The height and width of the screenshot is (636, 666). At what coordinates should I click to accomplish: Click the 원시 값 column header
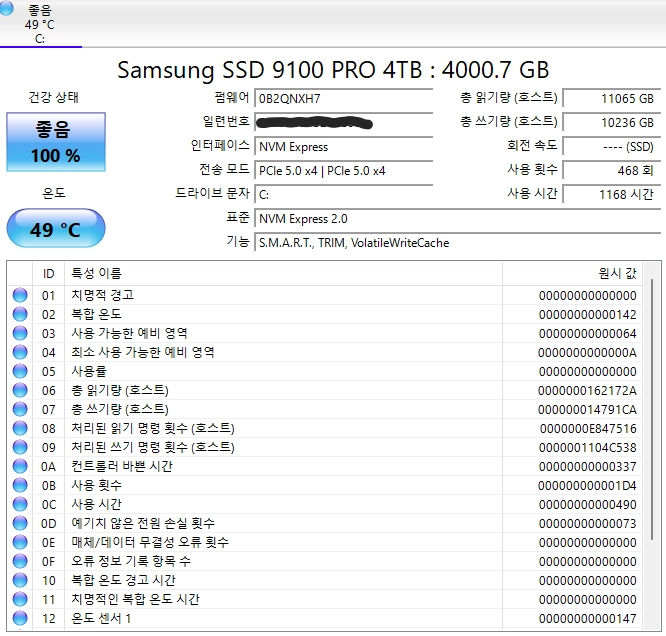573,274
